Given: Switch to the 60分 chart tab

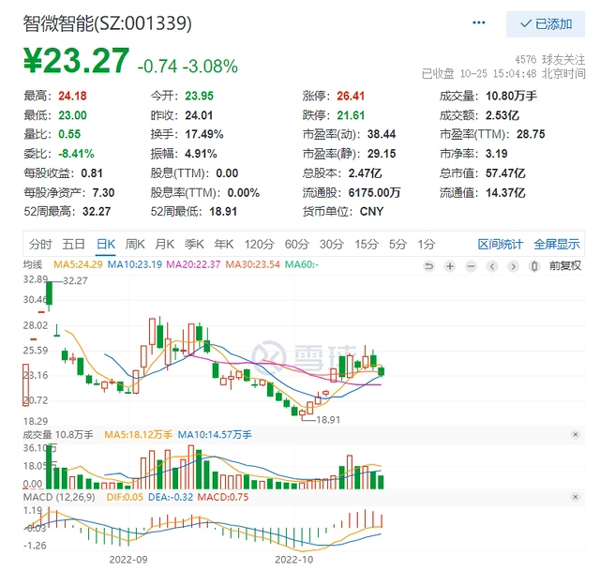Looking at the screenshot, I should click(x=297, y=244).
